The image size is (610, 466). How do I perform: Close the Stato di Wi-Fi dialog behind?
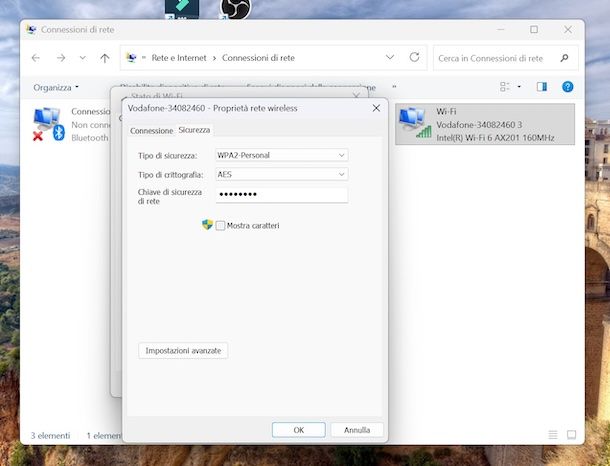tap(356, 95)
